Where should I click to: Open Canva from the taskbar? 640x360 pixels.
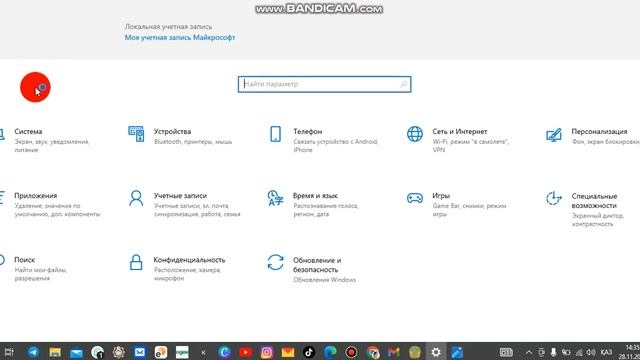[x=224, y=352]
